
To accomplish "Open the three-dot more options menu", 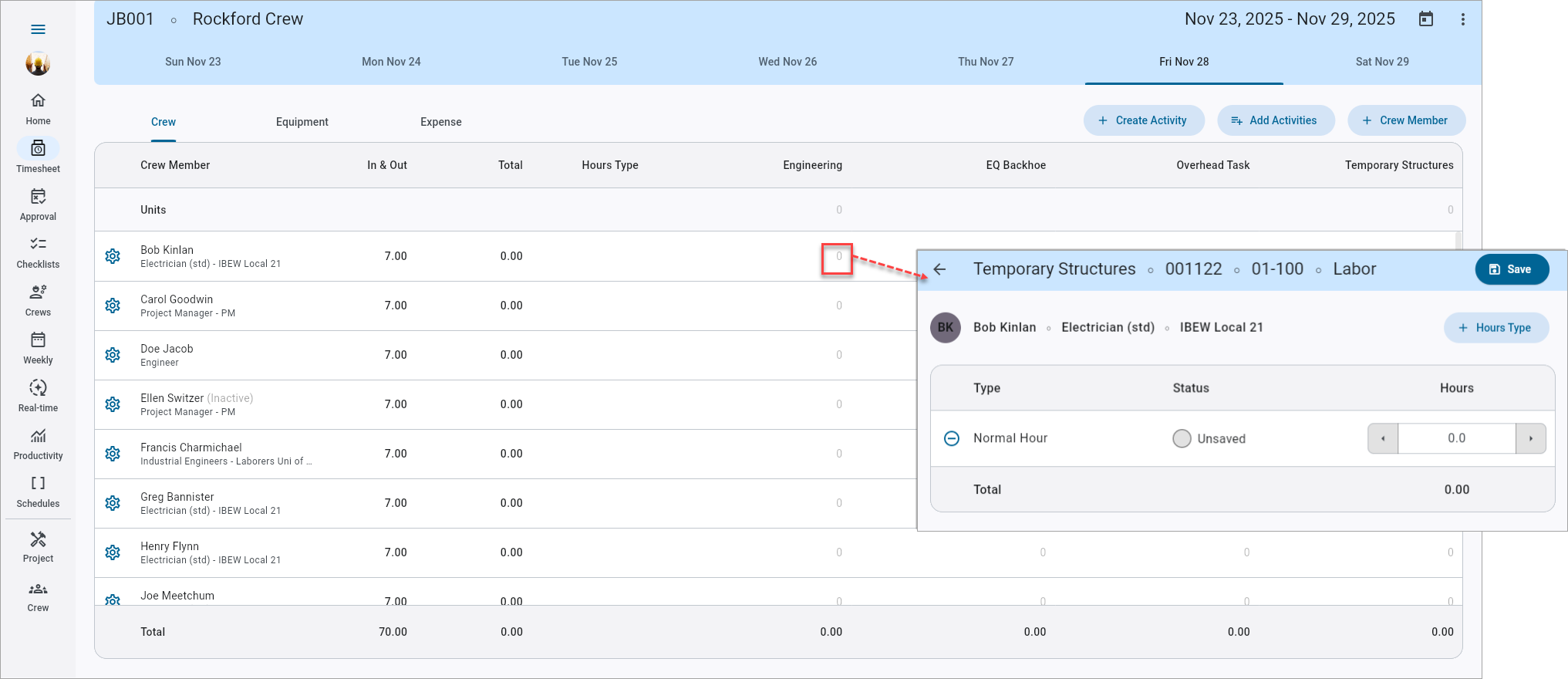I will [1462, 19].
